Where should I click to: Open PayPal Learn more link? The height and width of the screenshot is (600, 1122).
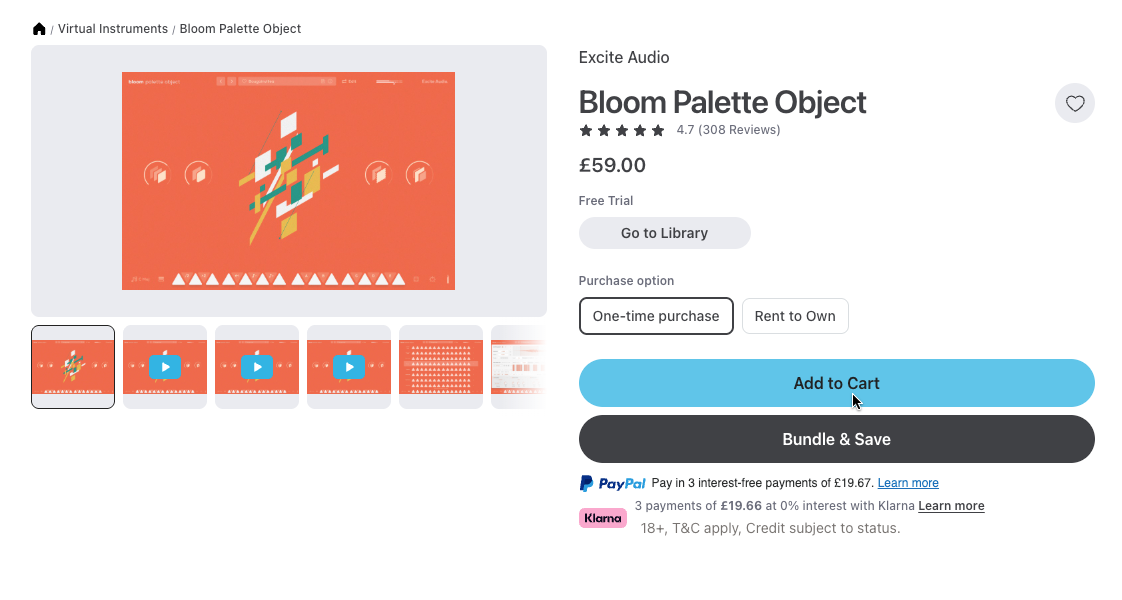(908, 483)
